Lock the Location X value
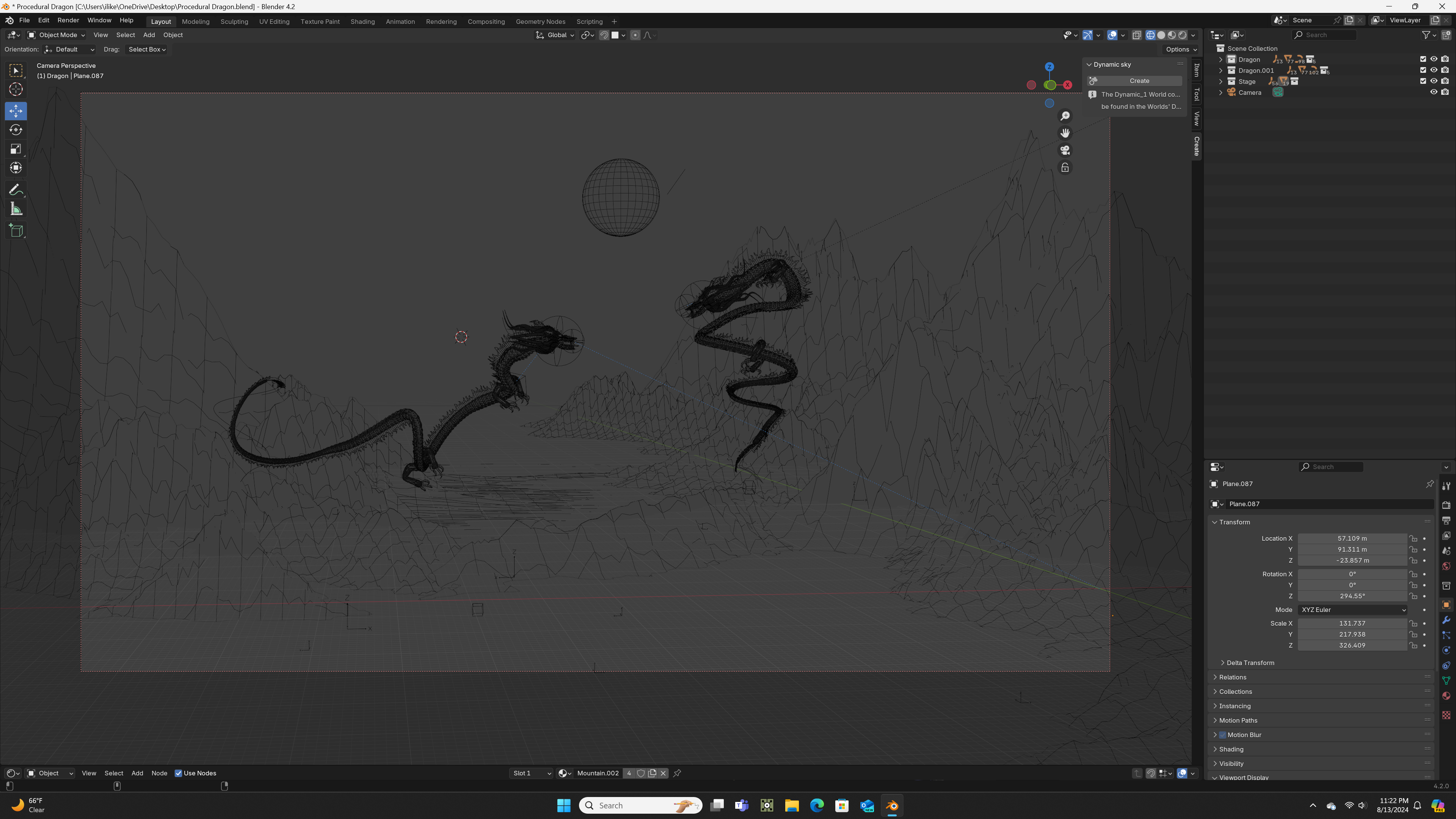1456x819 pixels. click(1413, 539)
